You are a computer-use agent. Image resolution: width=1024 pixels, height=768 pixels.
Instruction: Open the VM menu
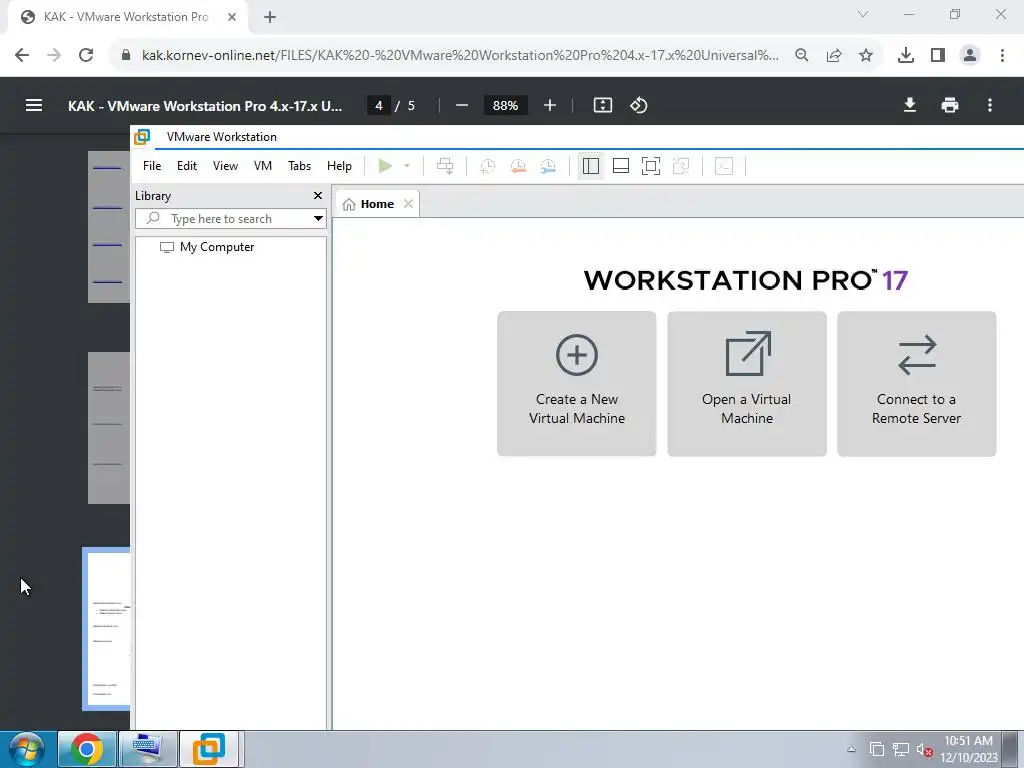pyautogui.click(x=263, y=166)
